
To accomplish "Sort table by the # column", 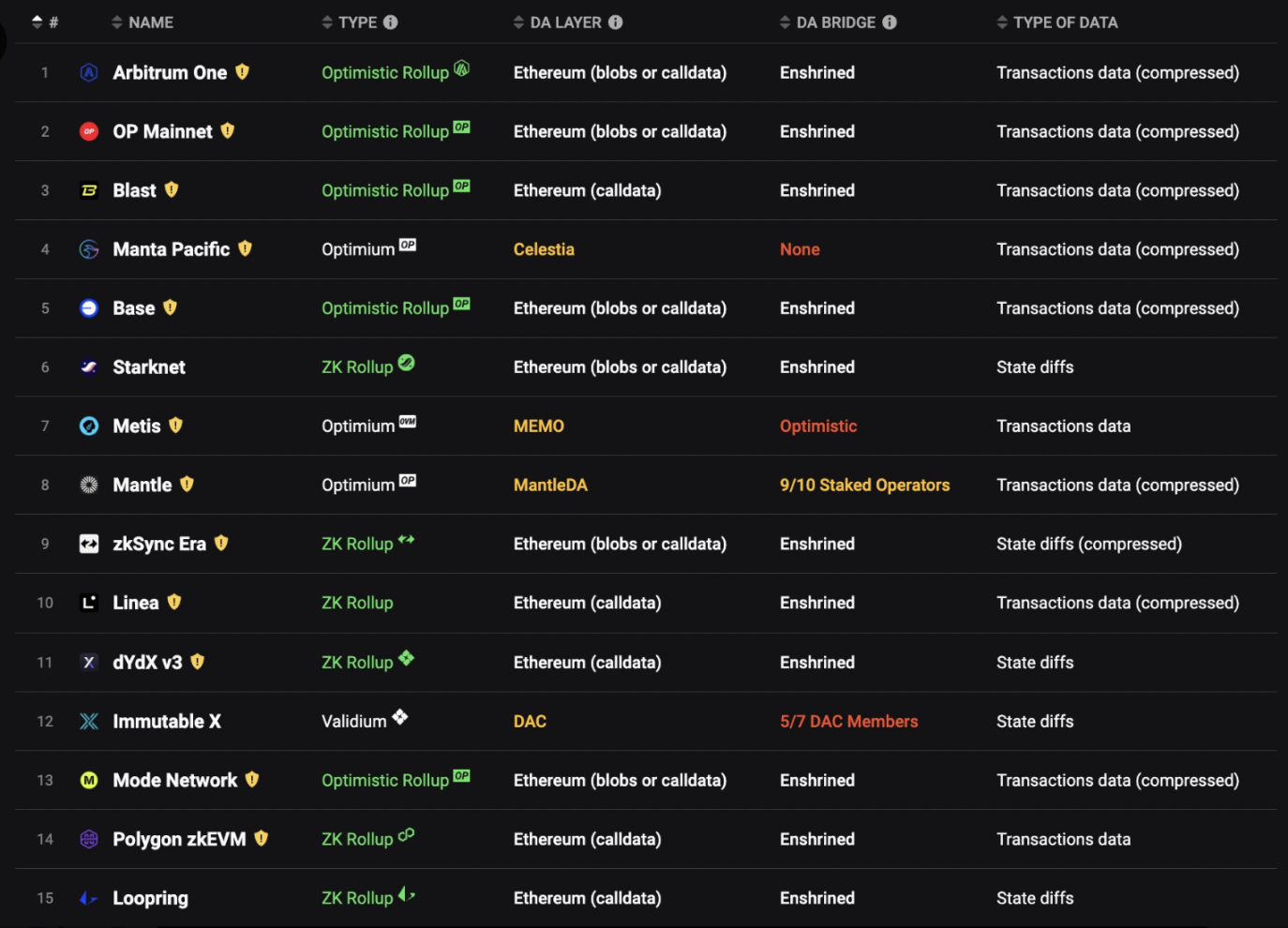I will (x=37, y=22).
